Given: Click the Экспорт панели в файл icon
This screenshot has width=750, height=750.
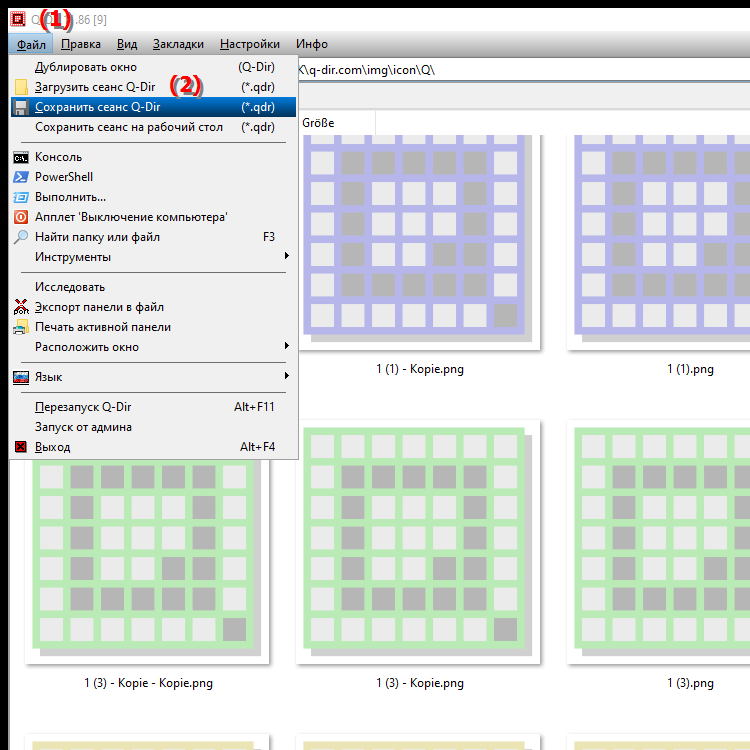Looking at the screenshot, I should (21, 307).
